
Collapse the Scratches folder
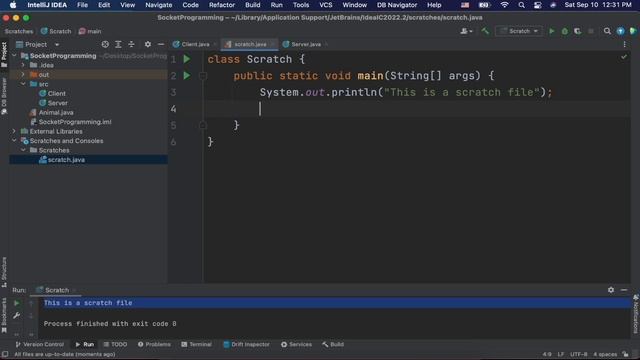23,150
